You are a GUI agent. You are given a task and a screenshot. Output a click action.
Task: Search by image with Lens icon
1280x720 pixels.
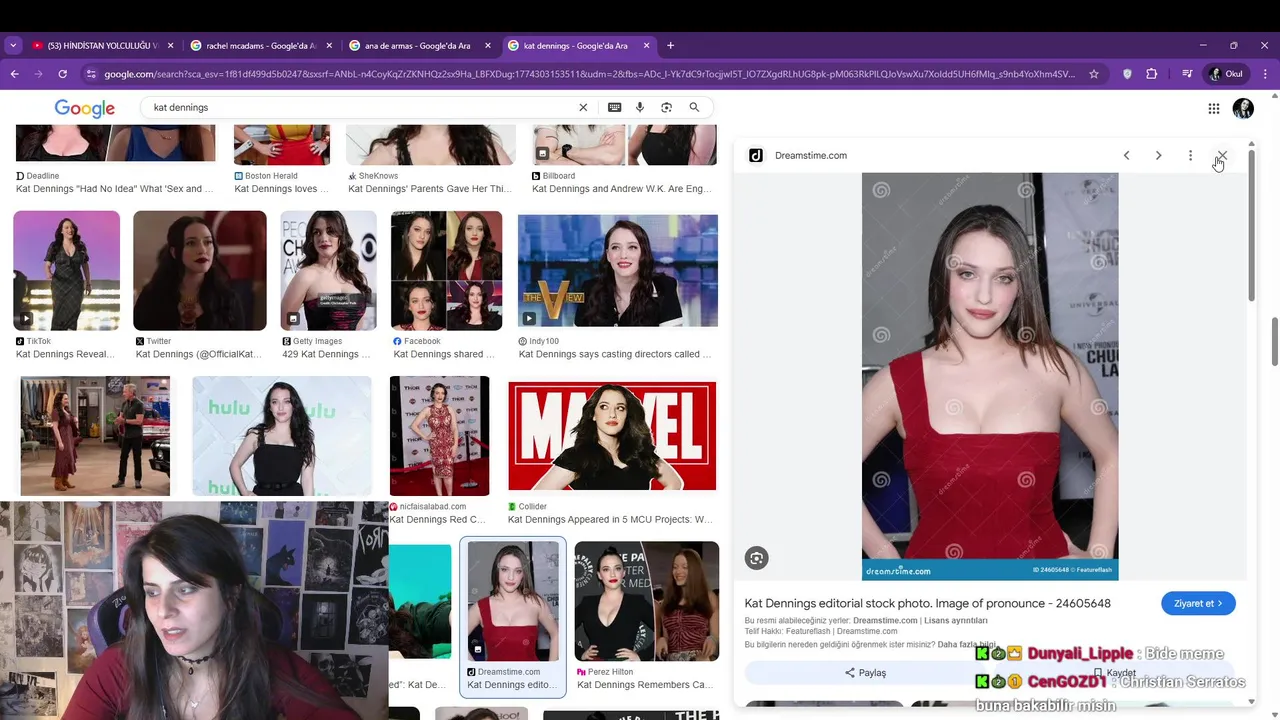pos(666,107)
